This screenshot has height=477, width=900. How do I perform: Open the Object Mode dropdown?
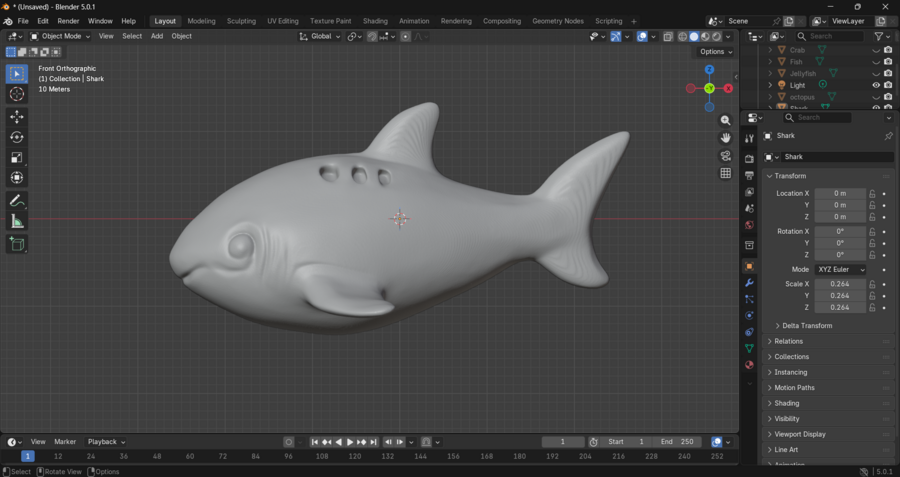click(61, 36)
